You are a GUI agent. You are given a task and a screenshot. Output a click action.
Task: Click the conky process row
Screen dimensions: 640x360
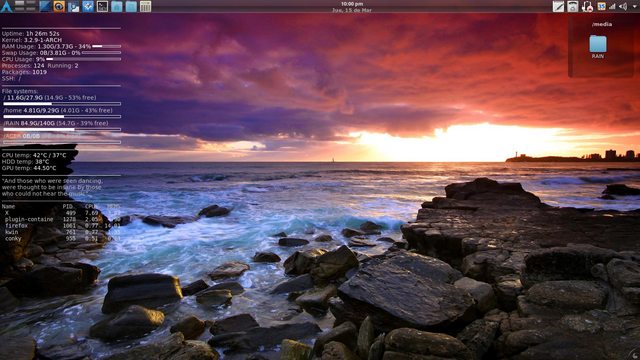pyautogui.click(x=61, y=238)
